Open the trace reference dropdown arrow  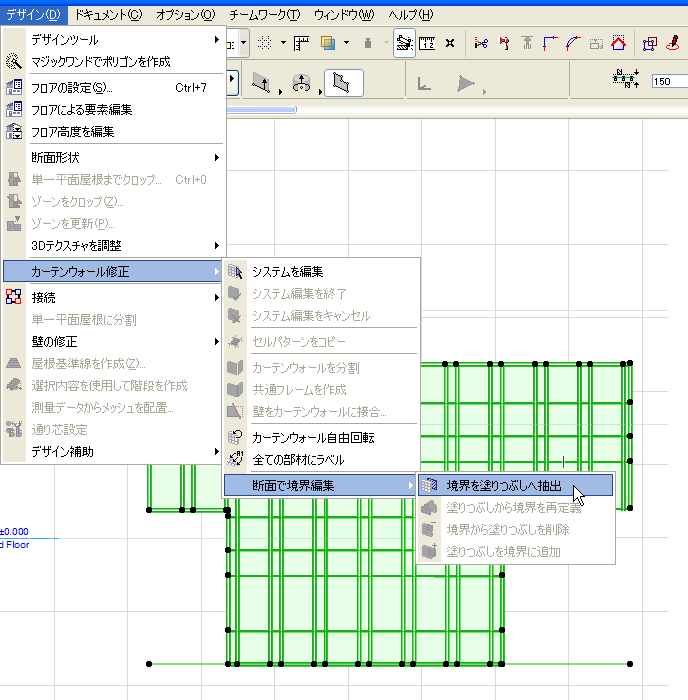(346, 43)
